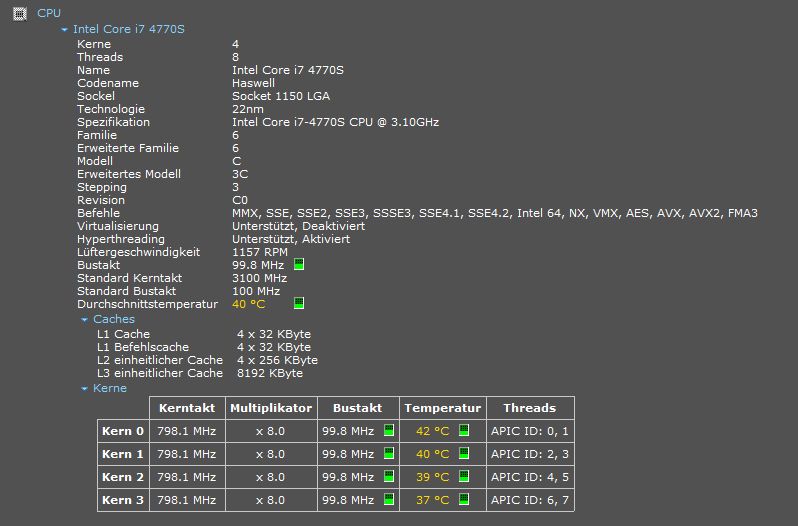Click 'Unterstützt, Deaktiviert' virtualization value

[298, 226]
